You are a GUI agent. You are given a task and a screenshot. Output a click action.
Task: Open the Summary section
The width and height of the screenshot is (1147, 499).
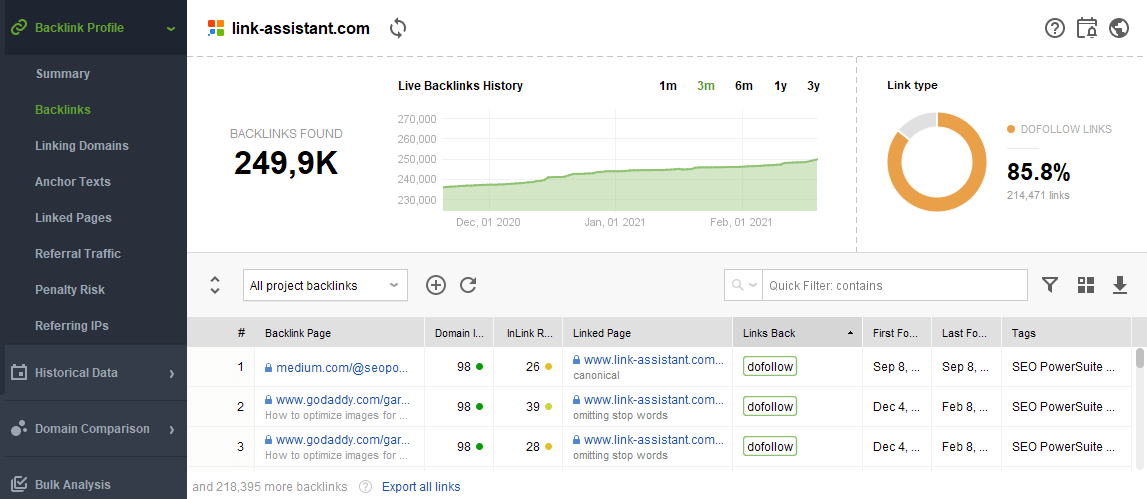point(62,74)
